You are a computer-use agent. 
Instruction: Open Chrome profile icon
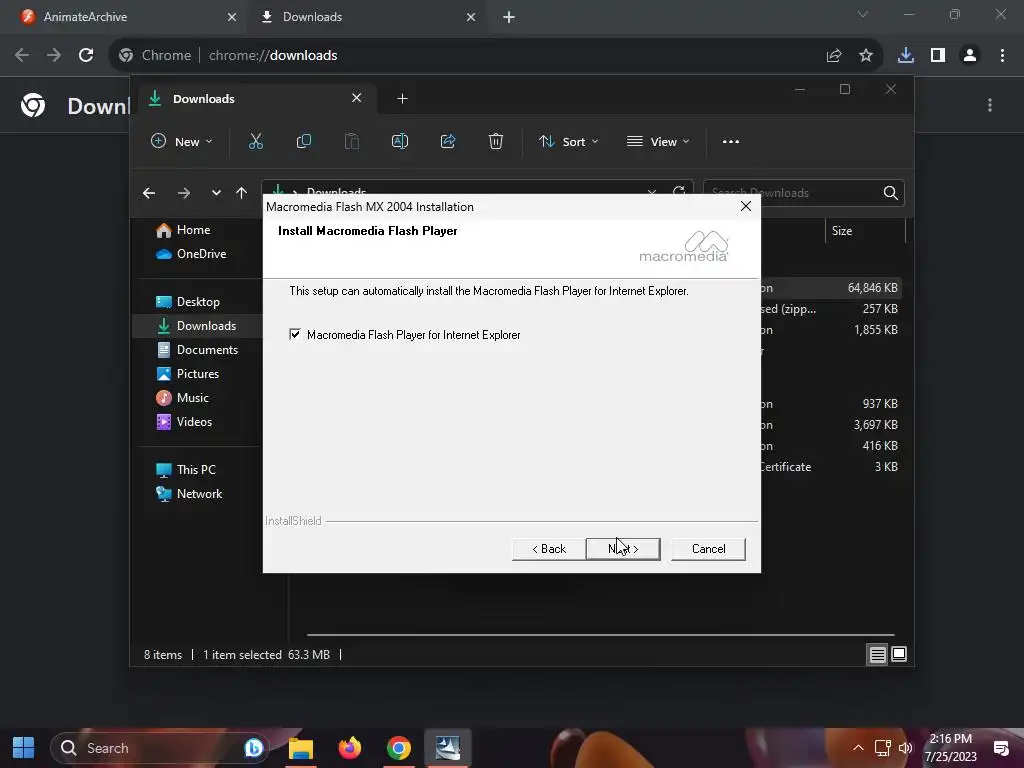click(970, 56)
